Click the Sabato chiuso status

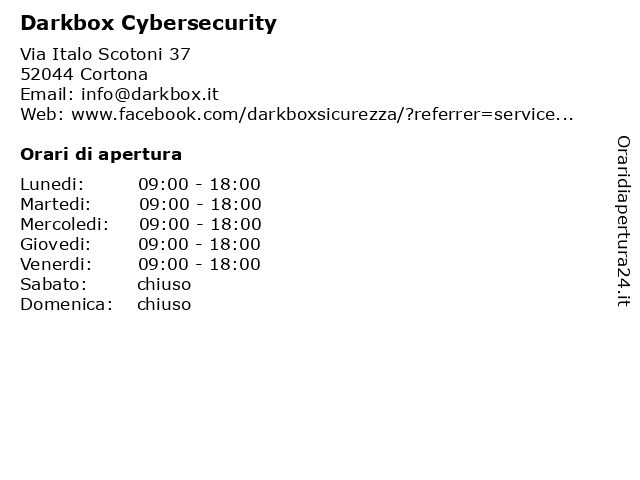pos(164,284)
